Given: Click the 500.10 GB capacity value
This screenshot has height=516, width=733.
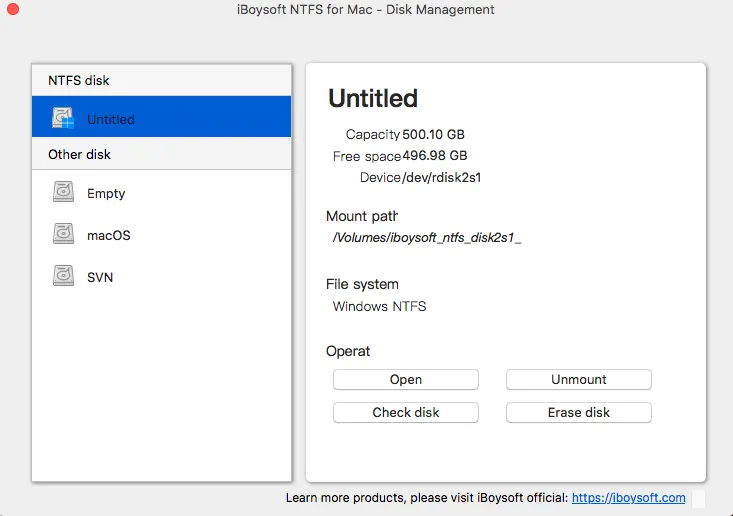Looking at the screenshot, I should point(433,134).
